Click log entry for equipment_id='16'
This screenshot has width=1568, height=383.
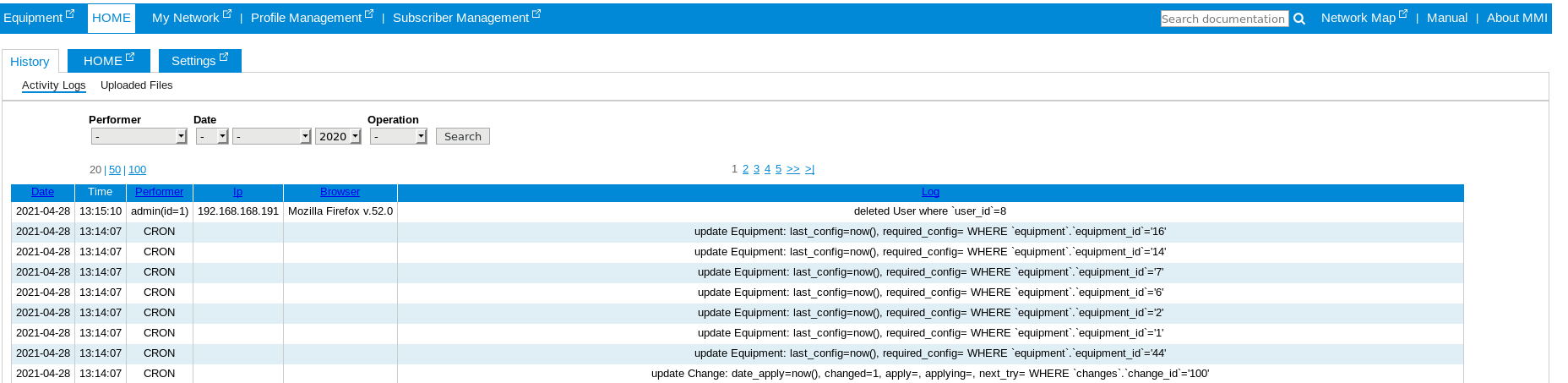coord(930,232)
